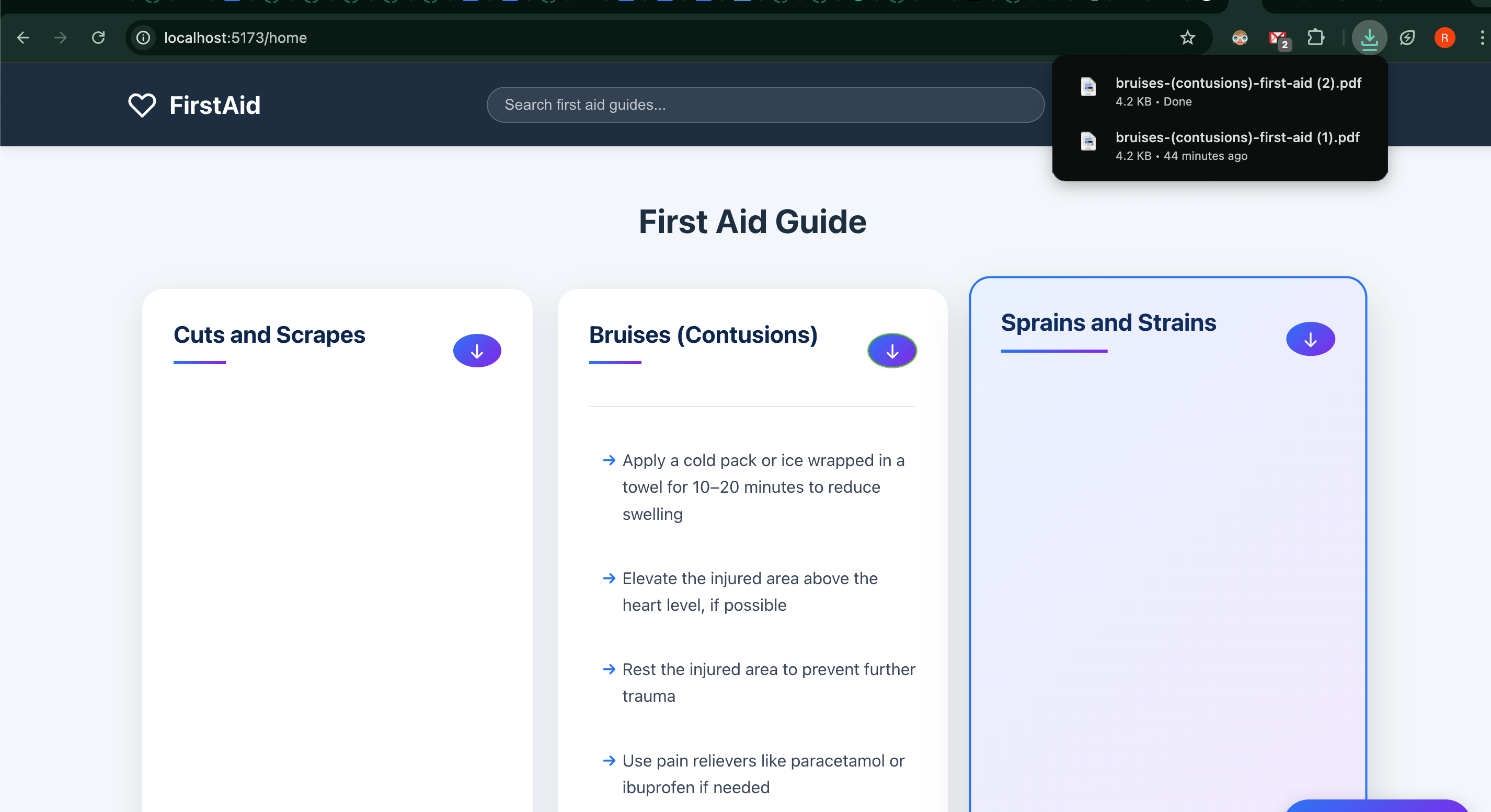The height and width of the screenshot is (812, 1491).
Task: Open the Extensions puzzle icon
Action: coord(1315,38)
